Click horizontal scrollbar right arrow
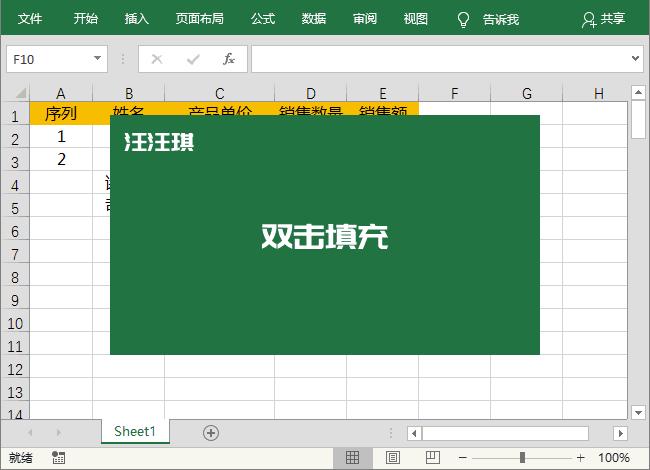The image size is (650, 470). coord(620,434)
